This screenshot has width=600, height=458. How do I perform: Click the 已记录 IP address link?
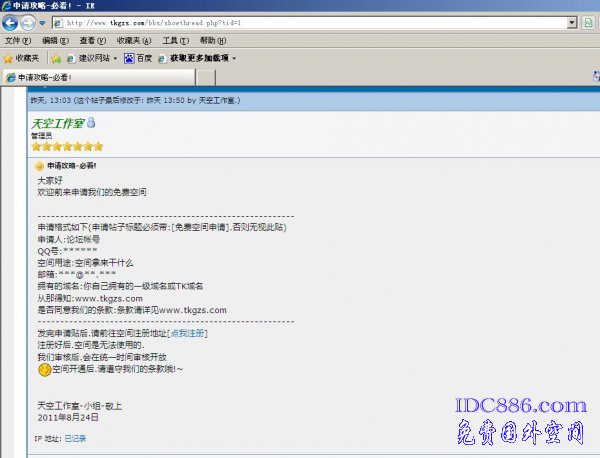(x=75, y=438)
